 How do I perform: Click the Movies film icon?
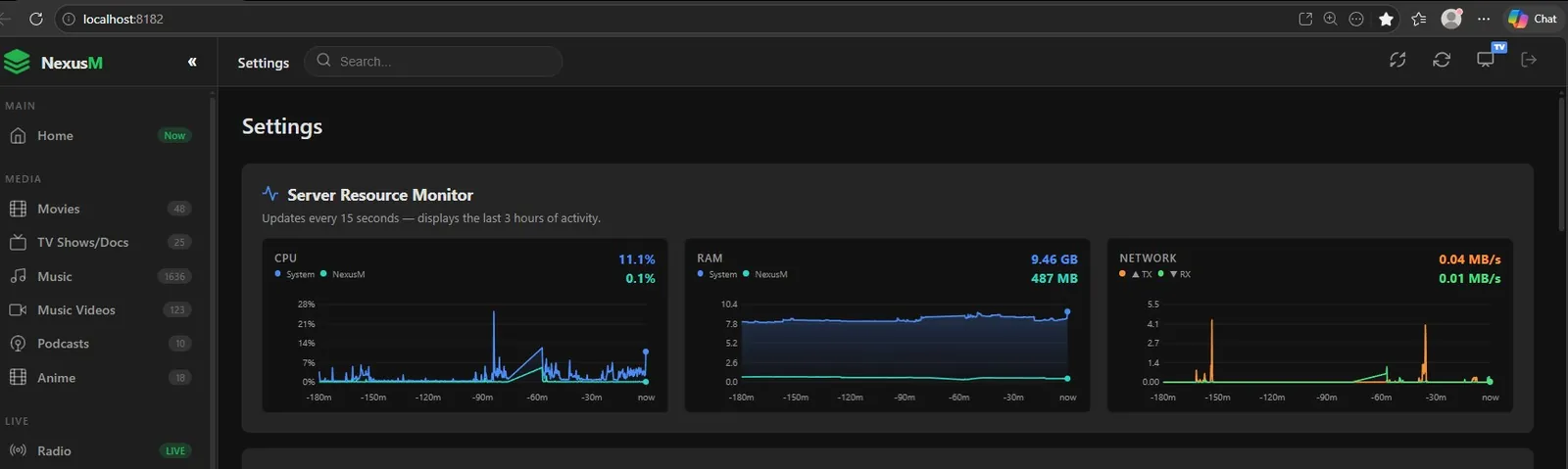click(18, 209)
